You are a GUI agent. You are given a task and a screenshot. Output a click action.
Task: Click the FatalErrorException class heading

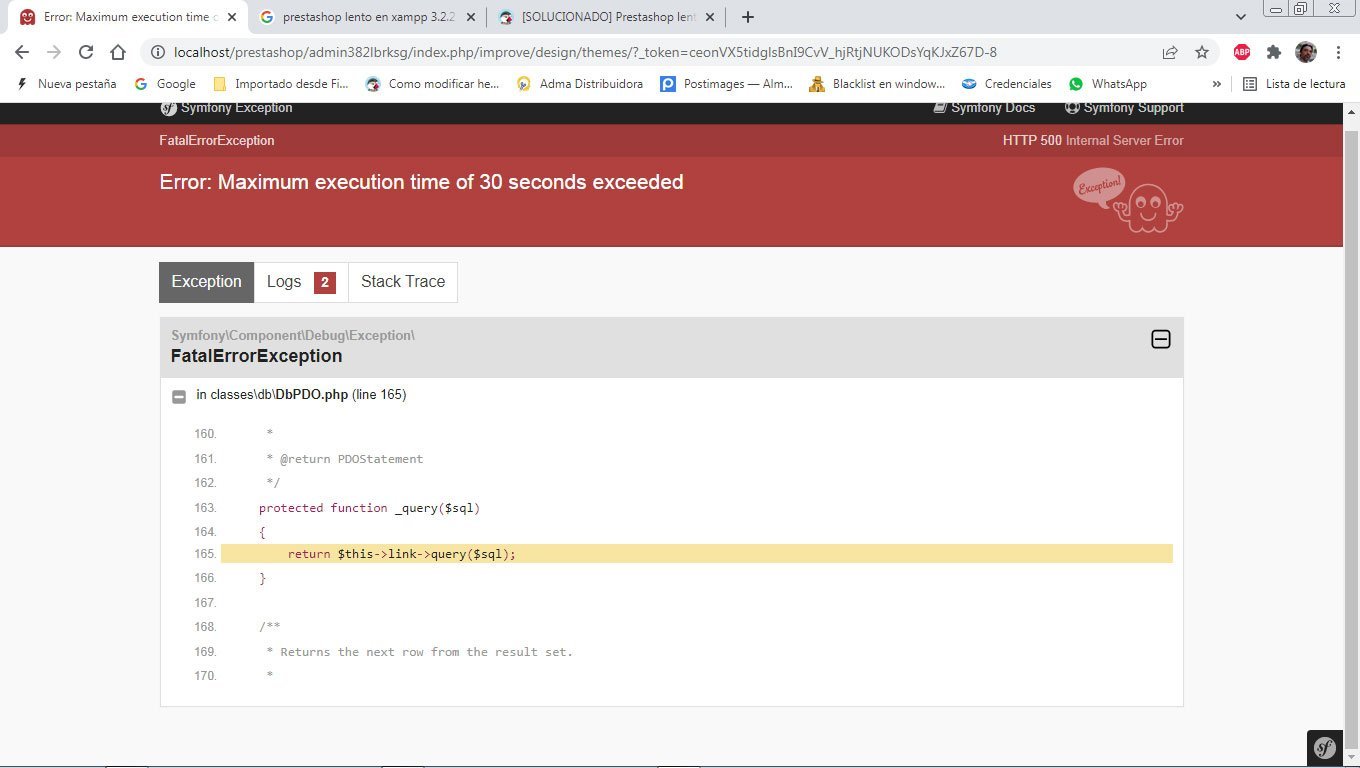(256, 356)
